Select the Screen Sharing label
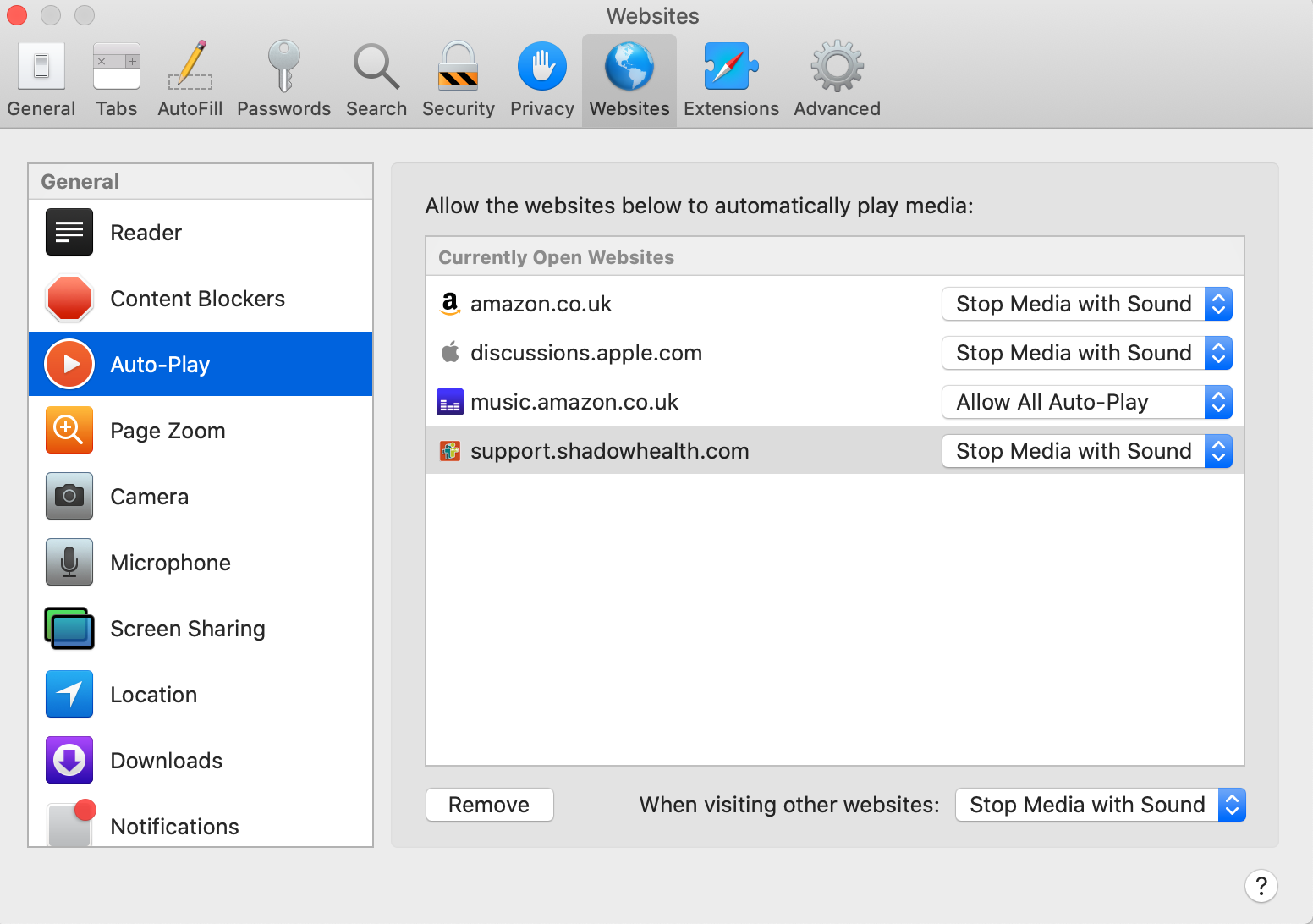Screen dimensions: 1313x924 click(188, 629)
